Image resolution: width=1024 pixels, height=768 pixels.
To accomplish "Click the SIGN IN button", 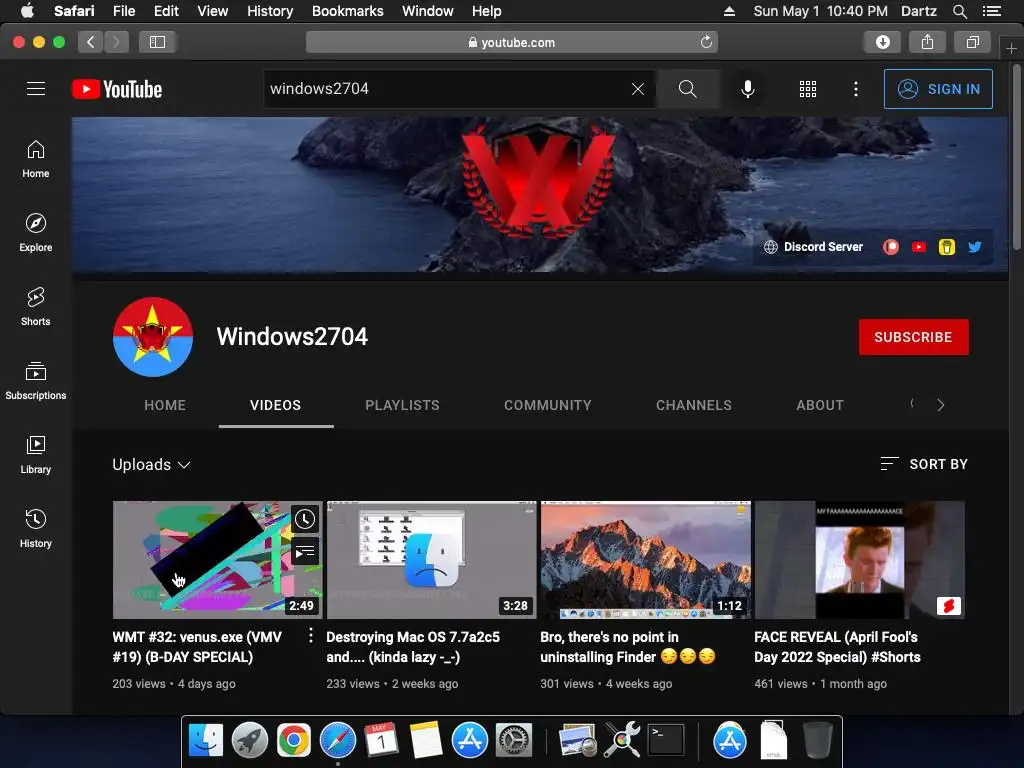I will click(938, 89).
